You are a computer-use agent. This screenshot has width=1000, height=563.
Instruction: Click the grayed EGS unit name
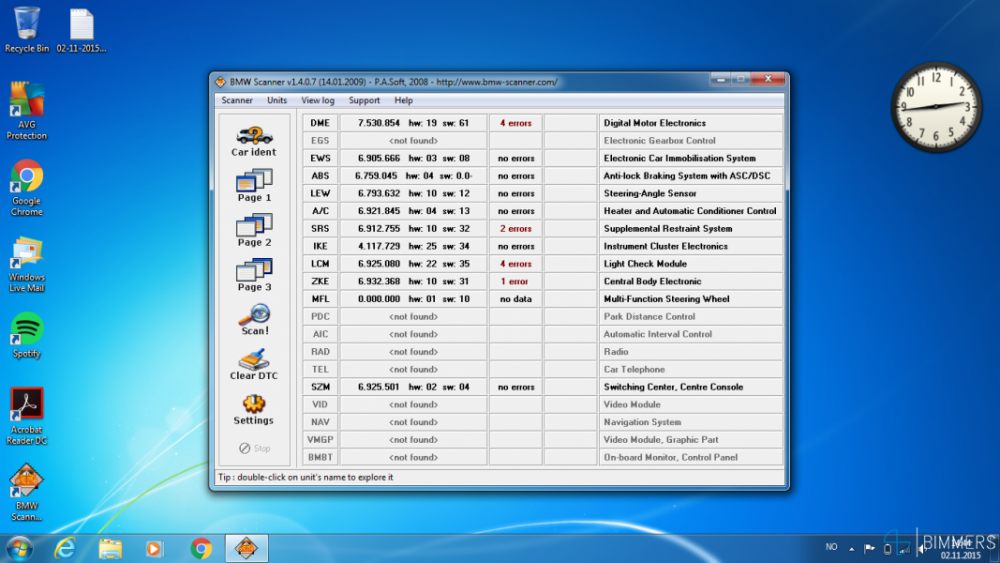(x=320, y=140)
